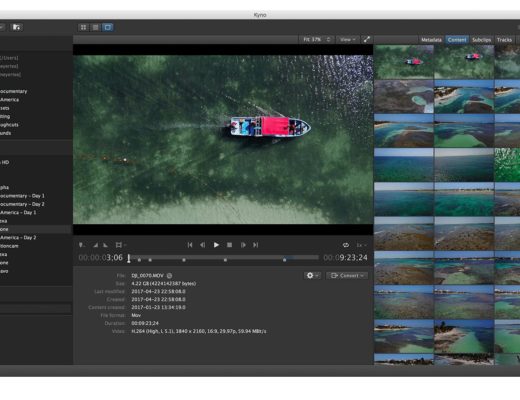Click the playhead handle on the timeline

[x=129, y=258]
